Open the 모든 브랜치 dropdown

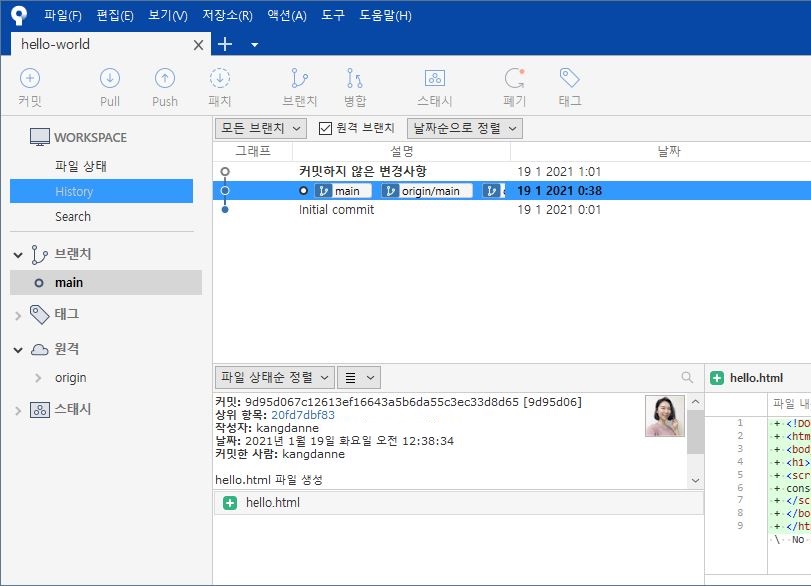click(261, 128)
